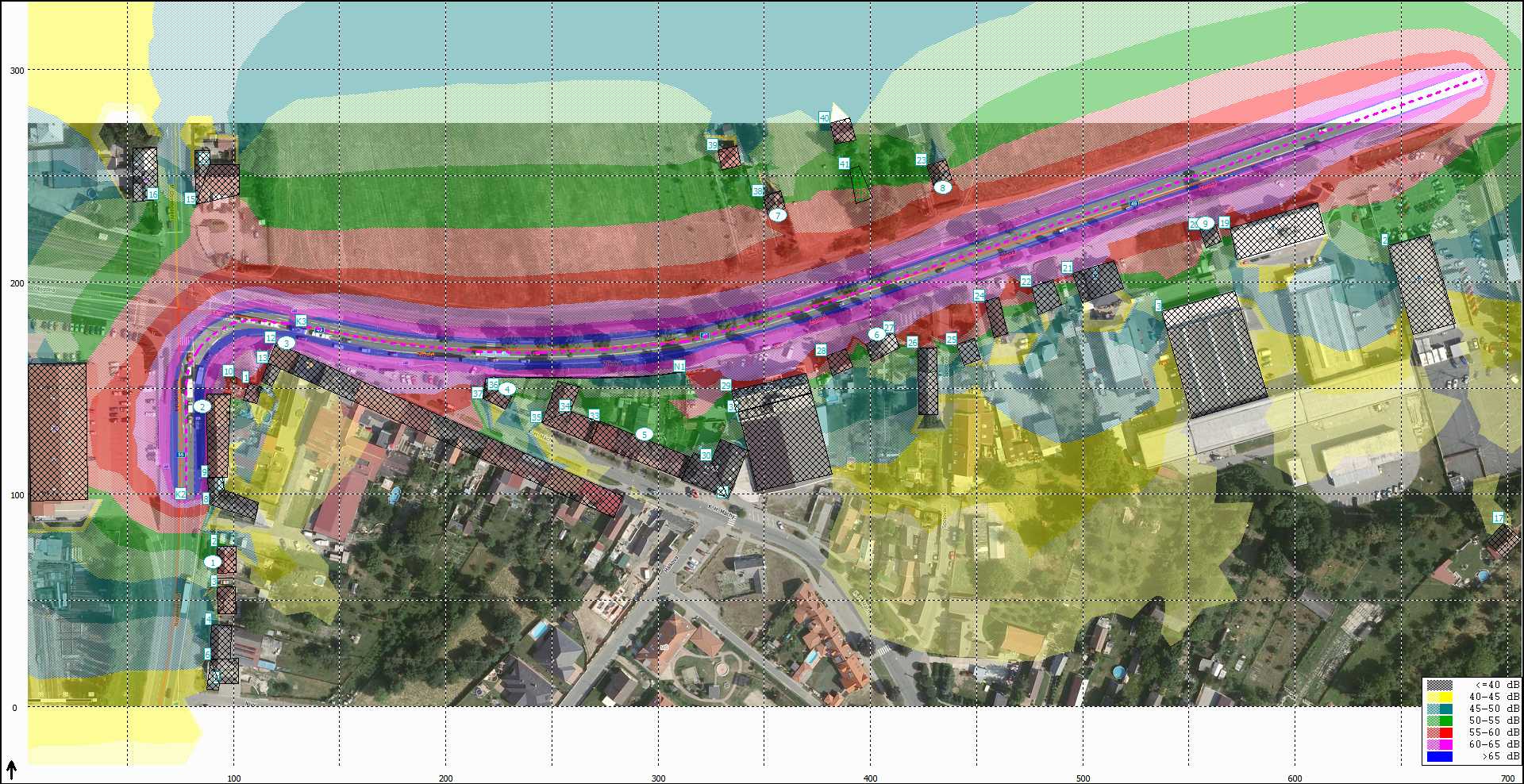Click building label 16

152,194
